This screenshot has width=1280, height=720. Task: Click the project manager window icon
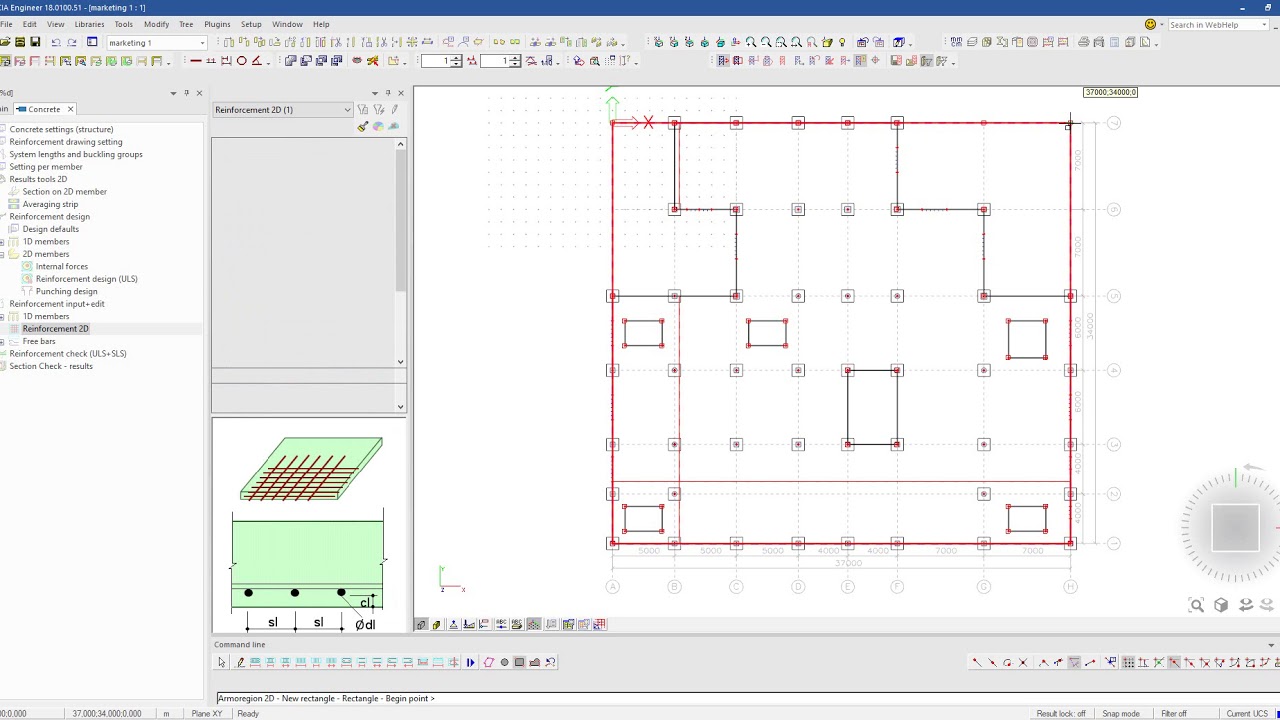92,42
